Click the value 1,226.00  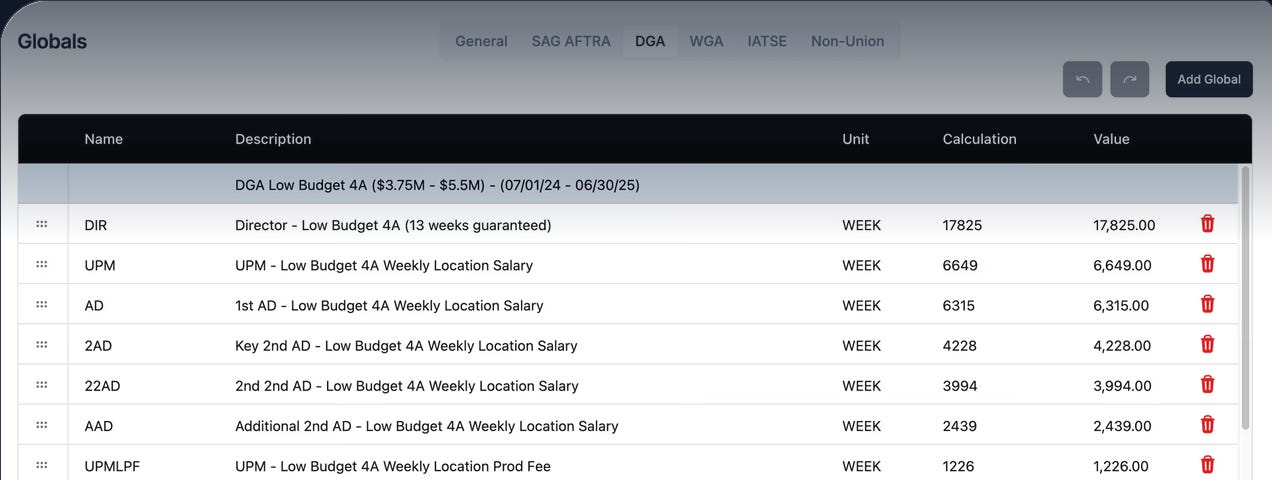click(1121, 465)
